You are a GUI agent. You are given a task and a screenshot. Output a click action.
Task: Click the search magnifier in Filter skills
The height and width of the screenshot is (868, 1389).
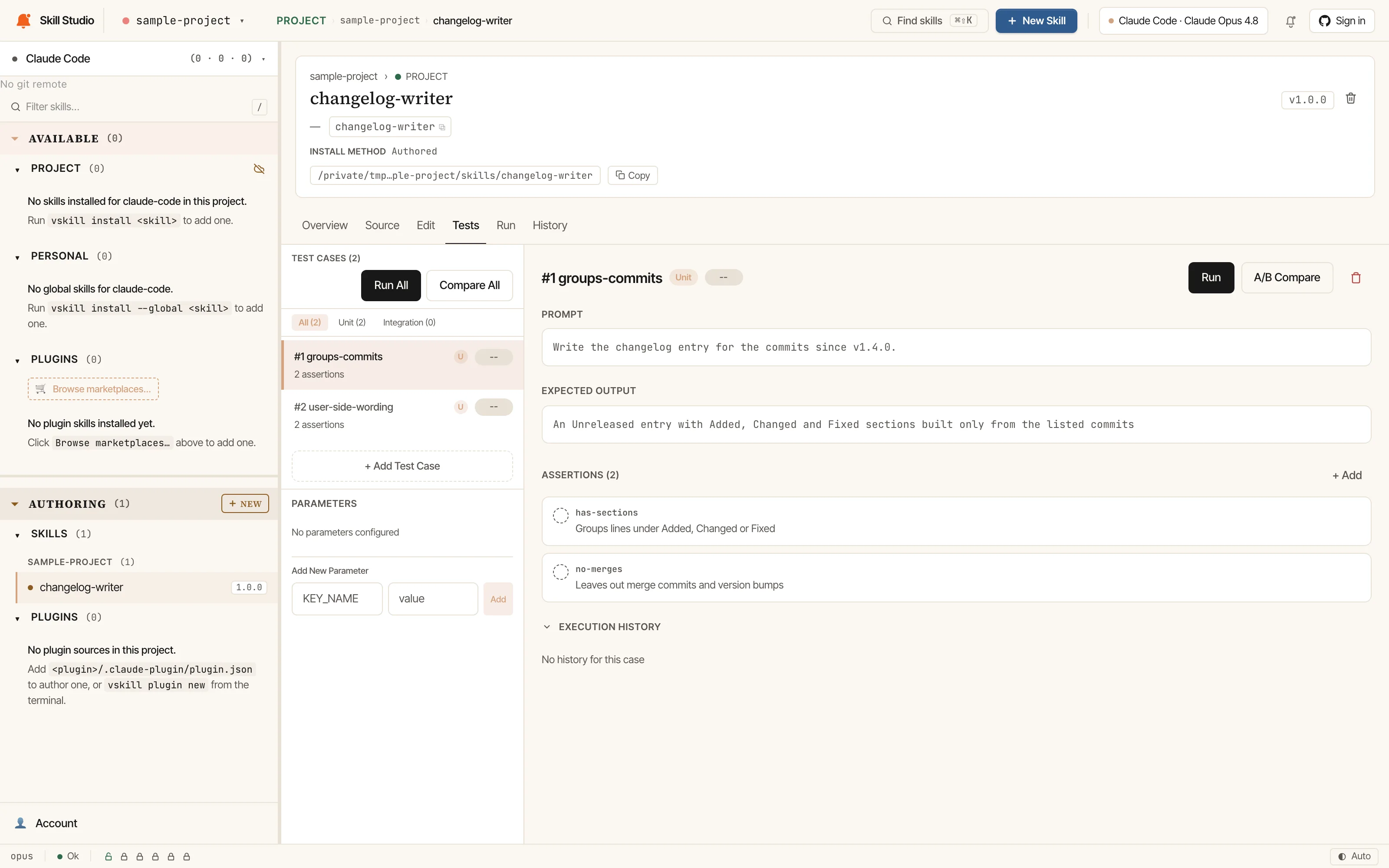[x=16, y=107]
